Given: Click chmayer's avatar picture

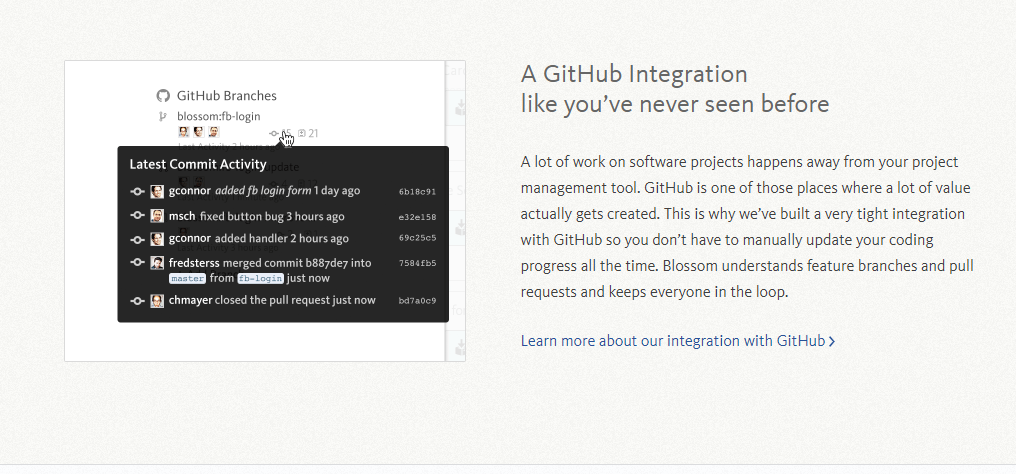Looking at the screenshot, I should coord(157,300).
